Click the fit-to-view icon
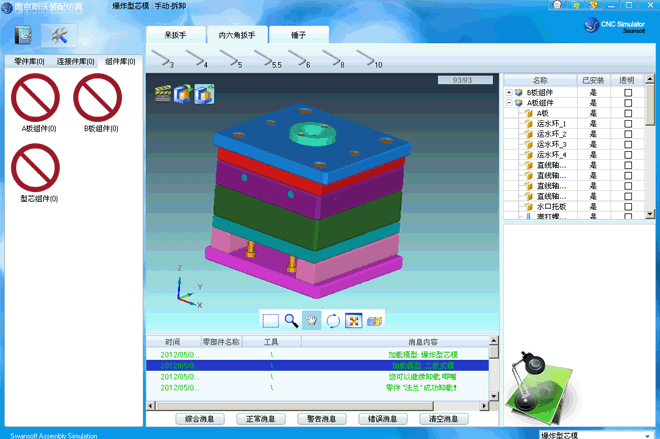 tap(354, 320)
